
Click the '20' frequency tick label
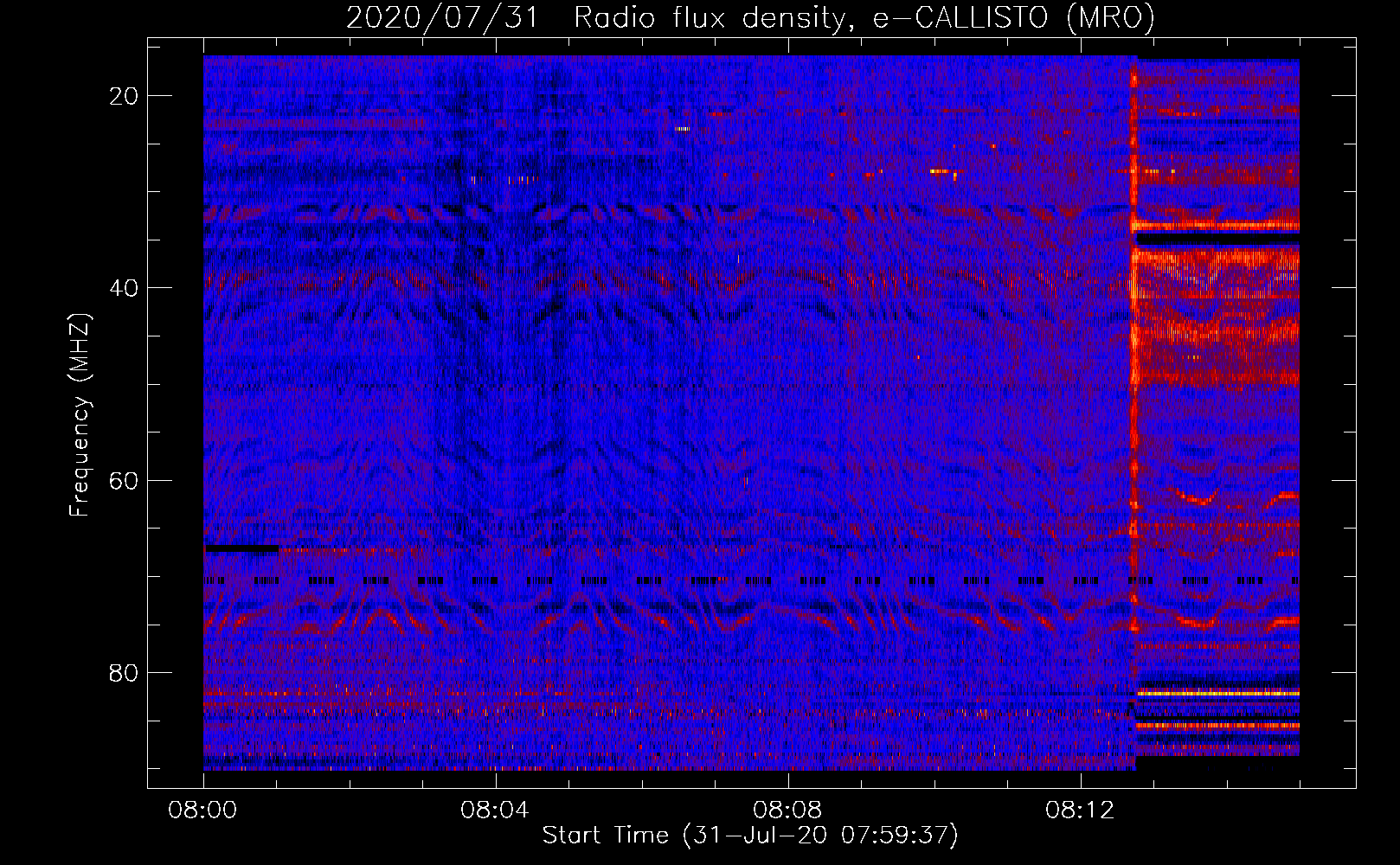125,95
